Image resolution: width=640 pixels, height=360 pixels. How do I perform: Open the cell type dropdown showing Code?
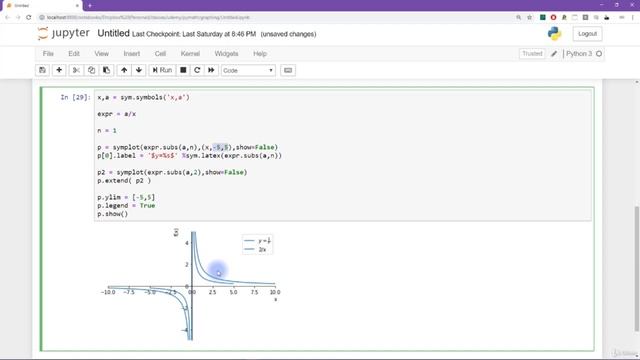click(248, 70)
